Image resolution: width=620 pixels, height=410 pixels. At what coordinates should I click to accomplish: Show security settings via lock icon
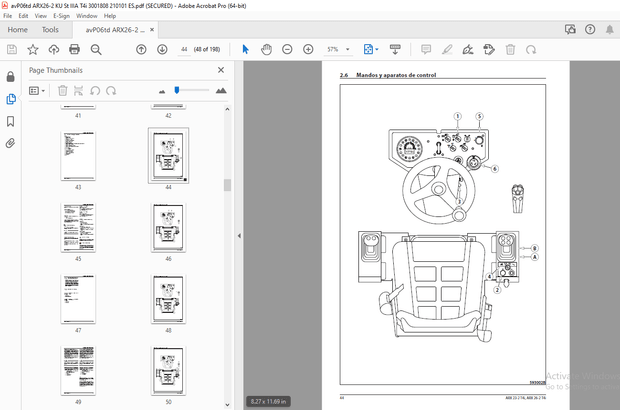[x=11, y=77]
